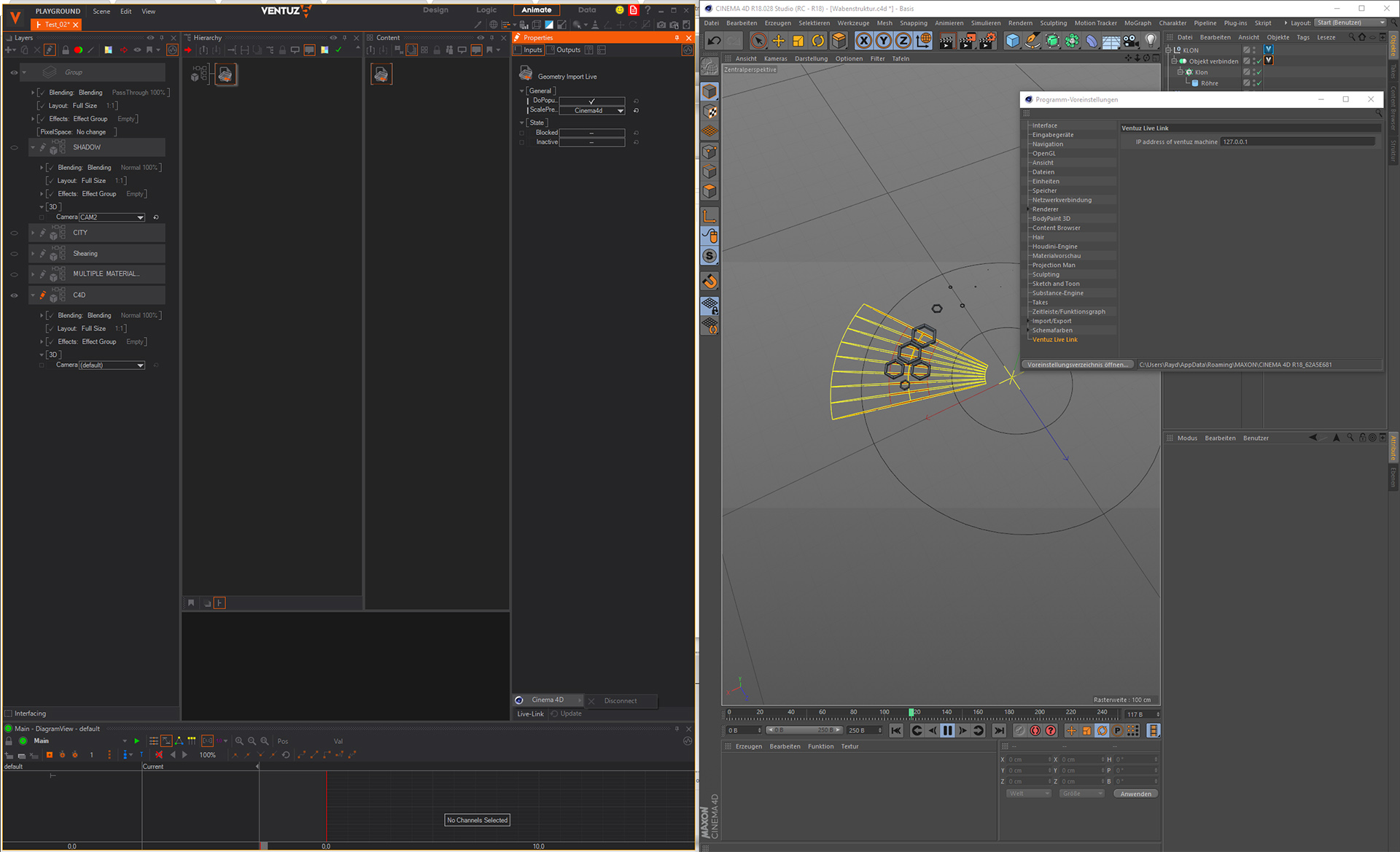This screenshot has height=852, width=1400.
Task: Select Renderer in preferences list
Action: (1045, 209)
